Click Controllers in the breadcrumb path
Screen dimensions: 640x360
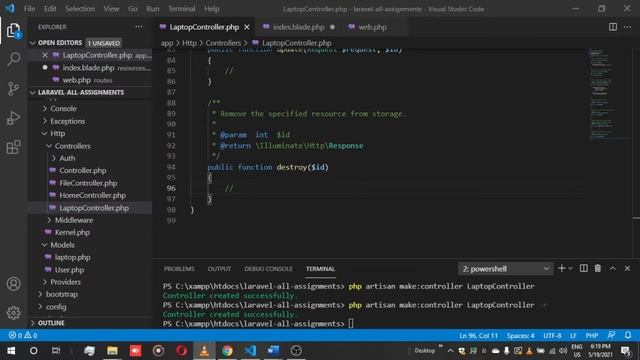click(223, 43)
